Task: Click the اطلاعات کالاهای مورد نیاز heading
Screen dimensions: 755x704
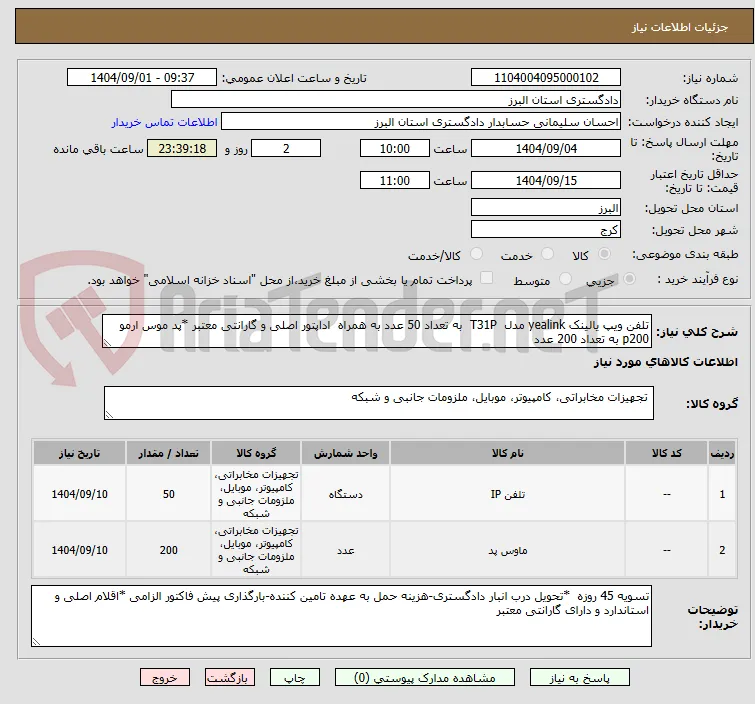Action: (665, 362)
